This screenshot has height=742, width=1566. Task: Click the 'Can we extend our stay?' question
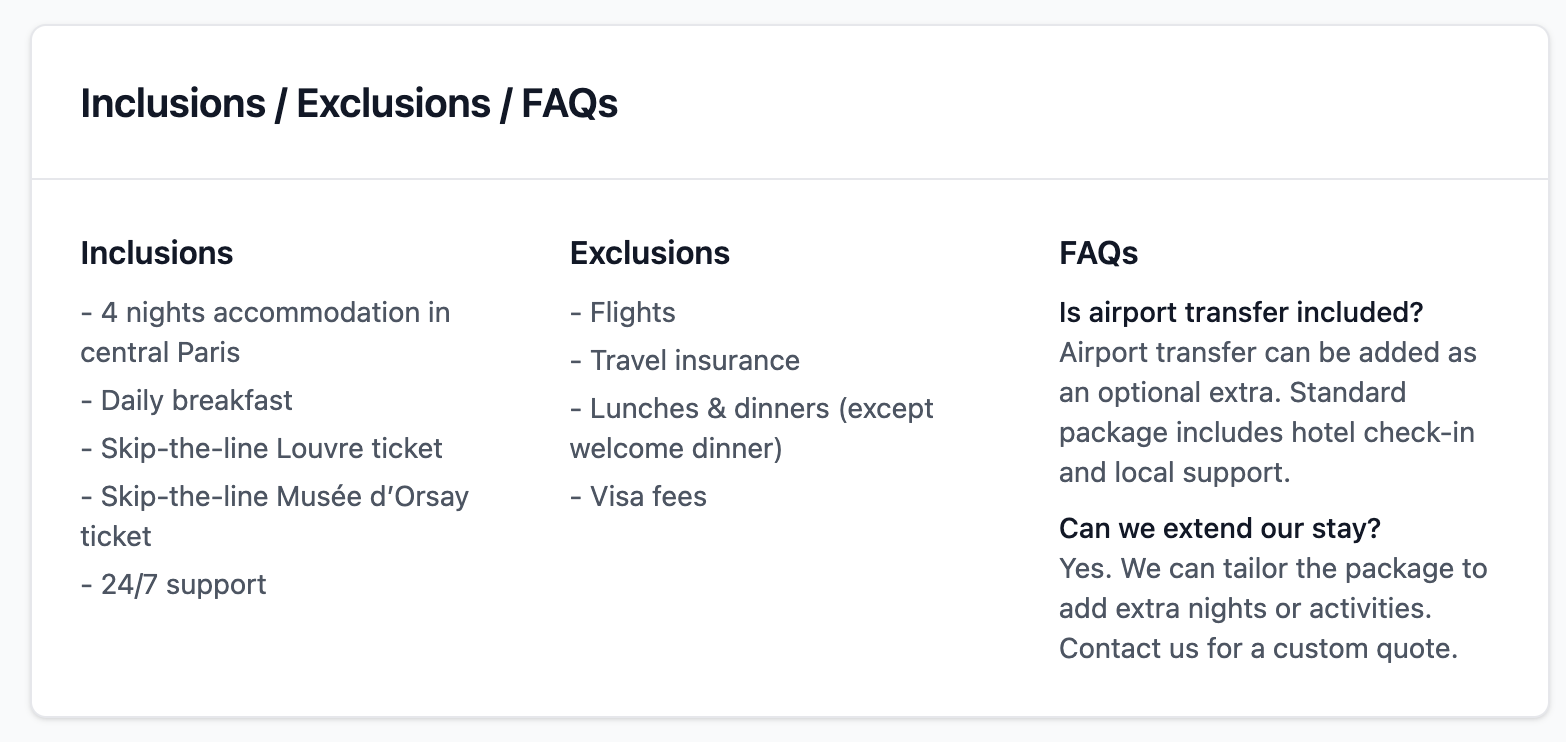coord(1220,528)
